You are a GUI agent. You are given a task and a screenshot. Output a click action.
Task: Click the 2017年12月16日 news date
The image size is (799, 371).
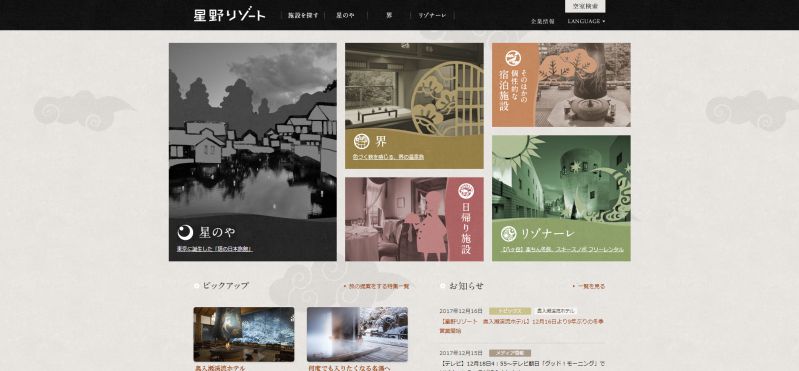461,311
